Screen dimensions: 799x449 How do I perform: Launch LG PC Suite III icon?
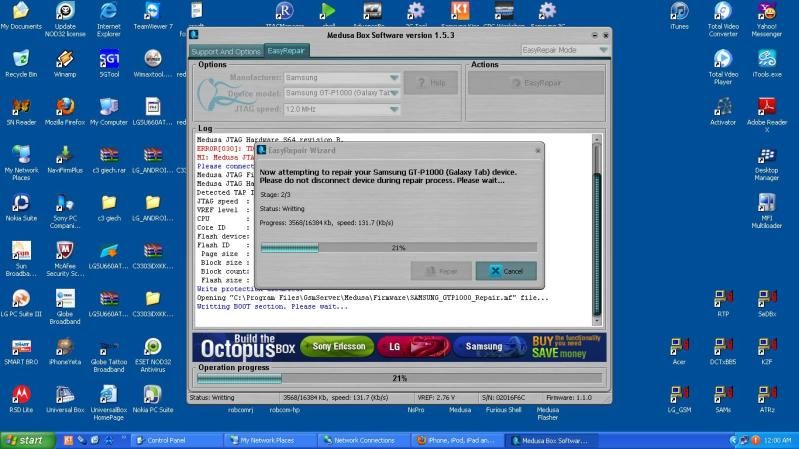[21, 303]
